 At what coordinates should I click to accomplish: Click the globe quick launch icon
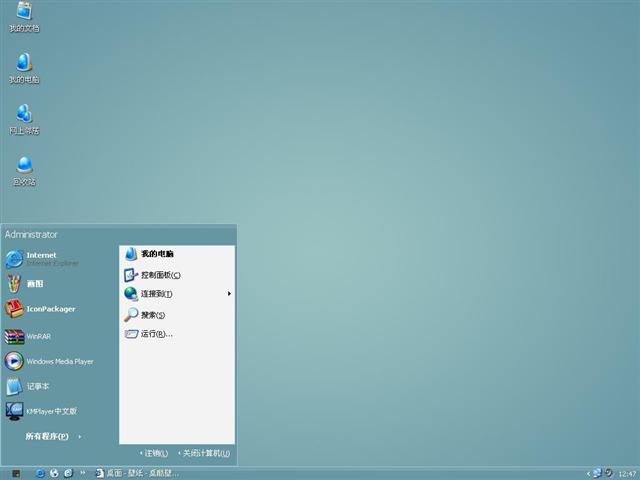54,473
